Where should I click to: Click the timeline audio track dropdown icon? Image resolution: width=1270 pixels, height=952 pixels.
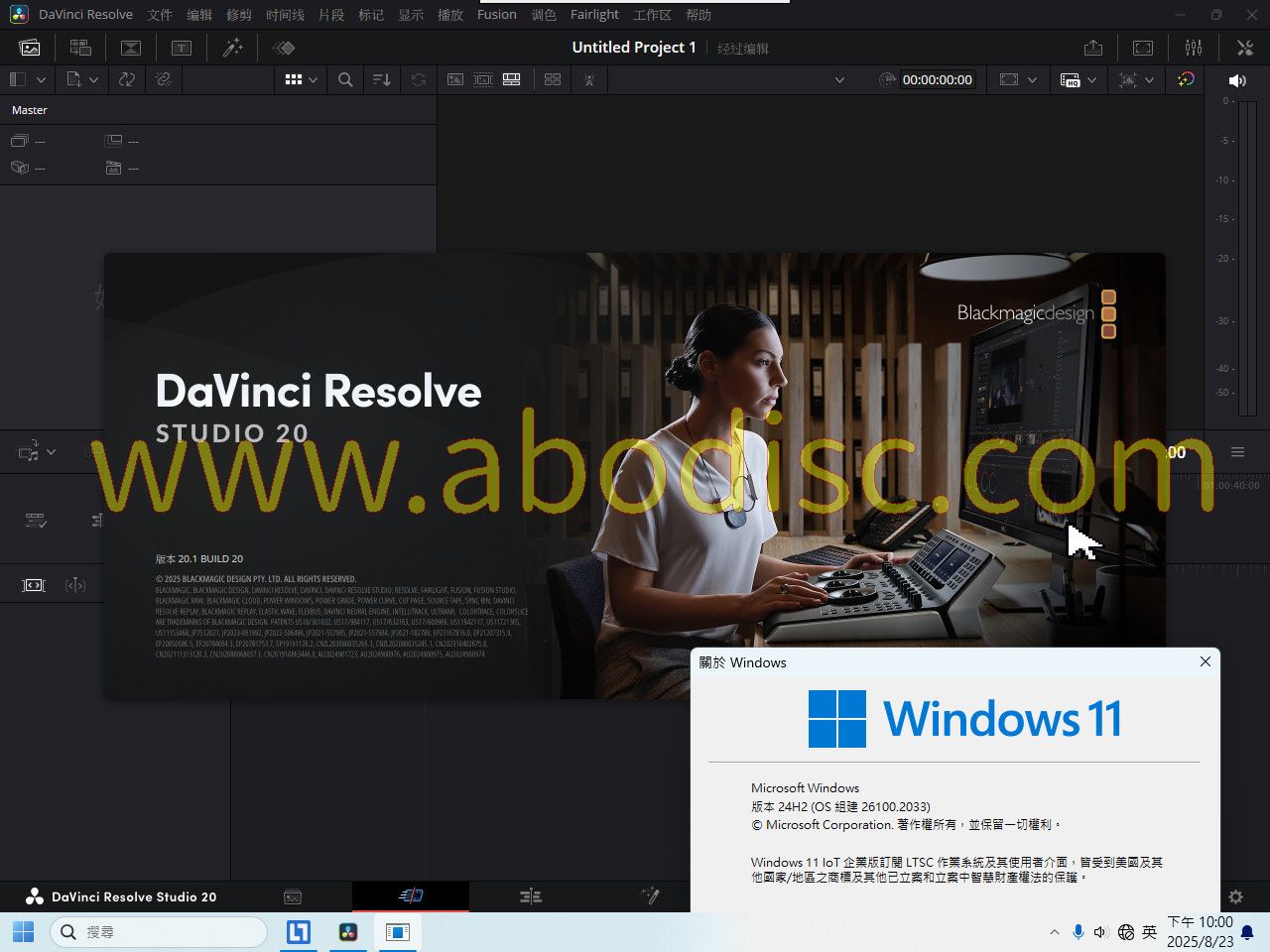coord(37,452)
